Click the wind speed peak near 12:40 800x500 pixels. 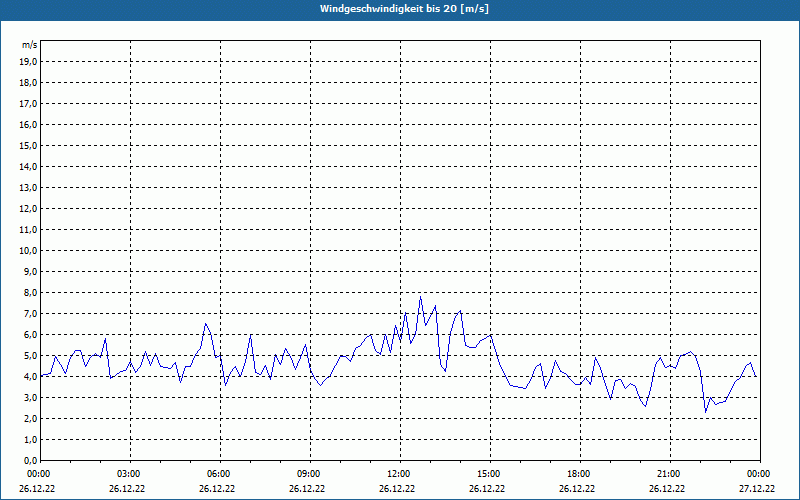coord(420,296)
